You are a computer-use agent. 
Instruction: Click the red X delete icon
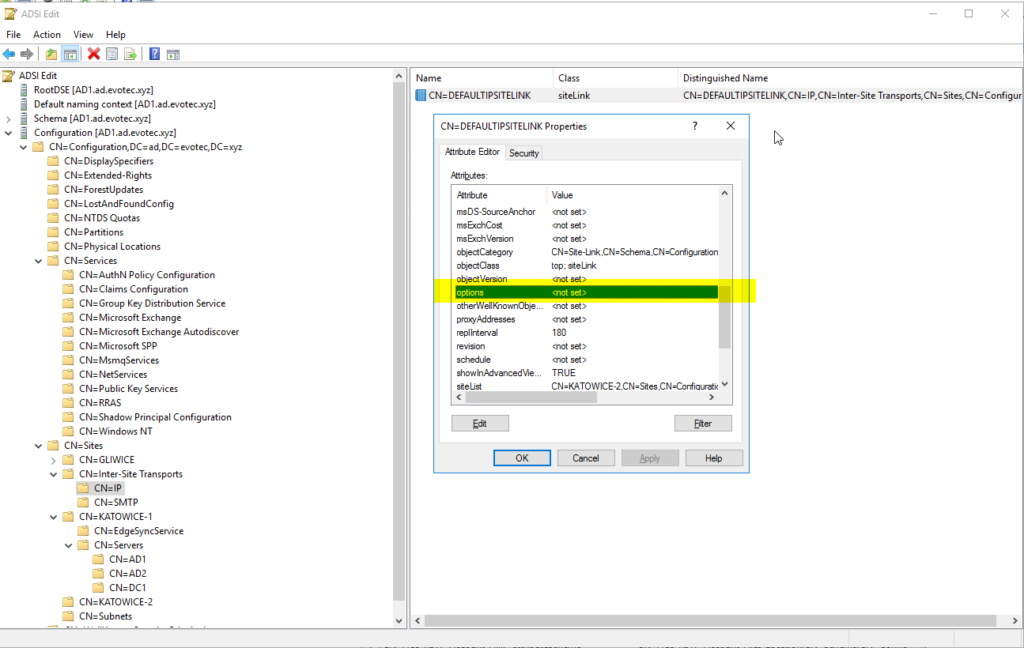pyautogui.click(x=93, y=53)
